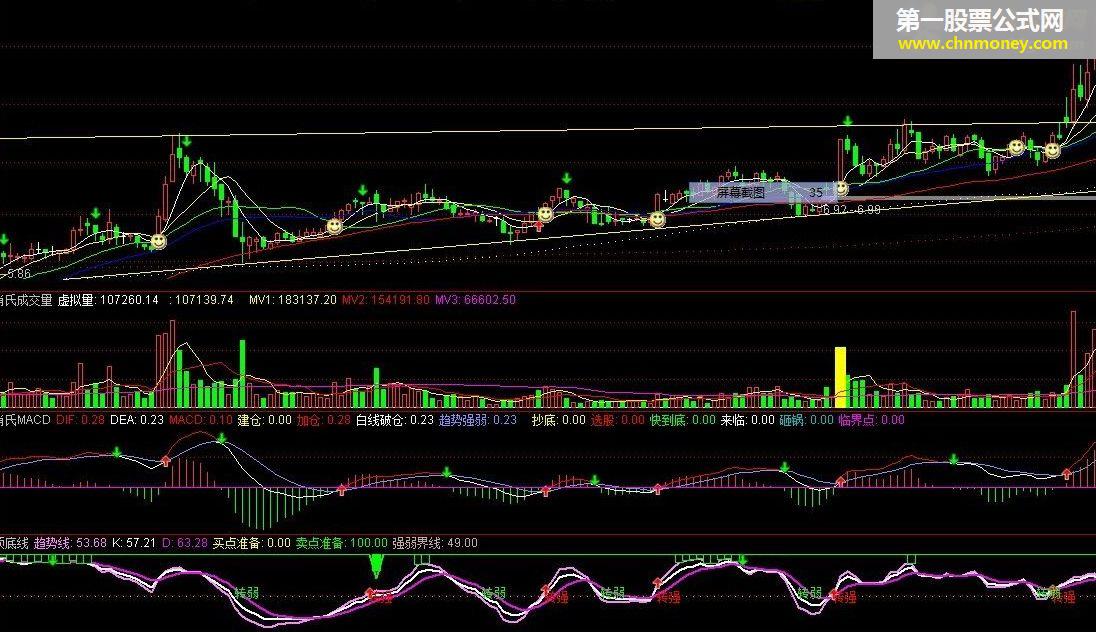
Task: Select the 临界点: 0.00 readout
Action: coord(872,420)
